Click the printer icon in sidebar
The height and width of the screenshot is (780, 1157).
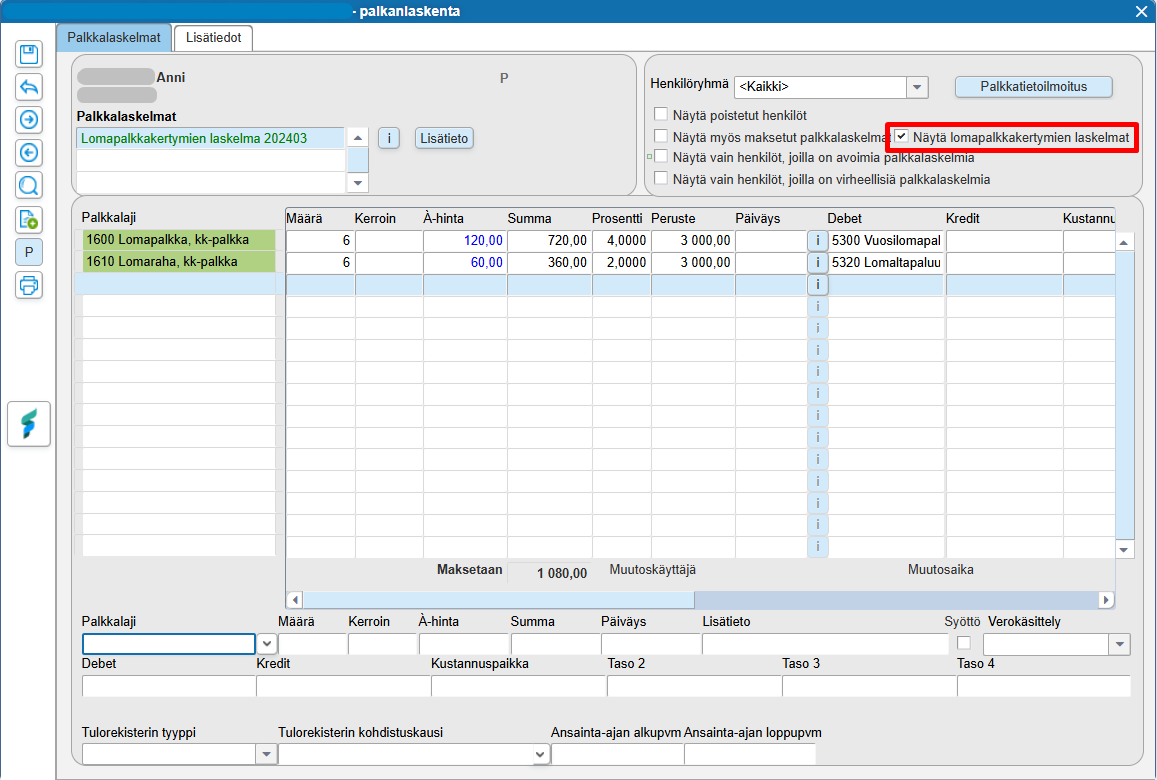29,285
